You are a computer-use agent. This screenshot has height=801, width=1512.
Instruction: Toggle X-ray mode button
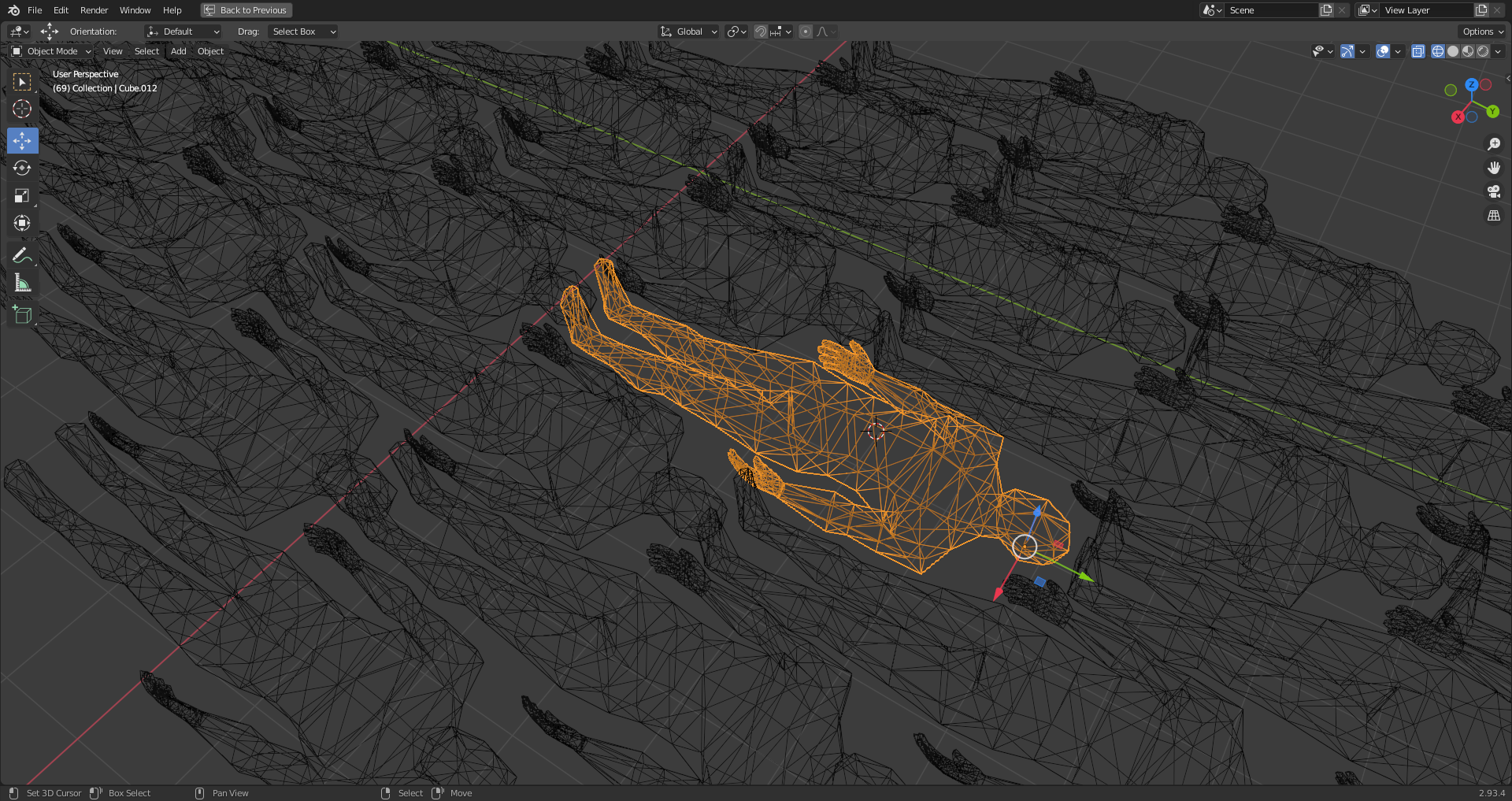coord(1417,51)
